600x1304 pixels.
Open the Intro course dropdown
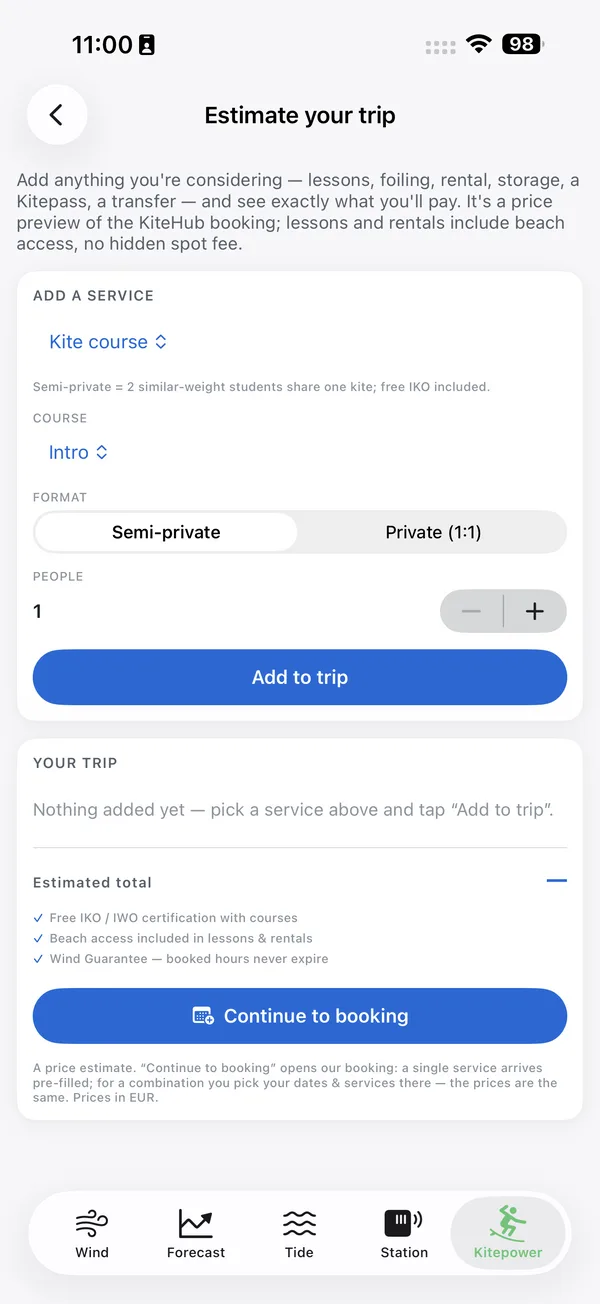[78, 452]
